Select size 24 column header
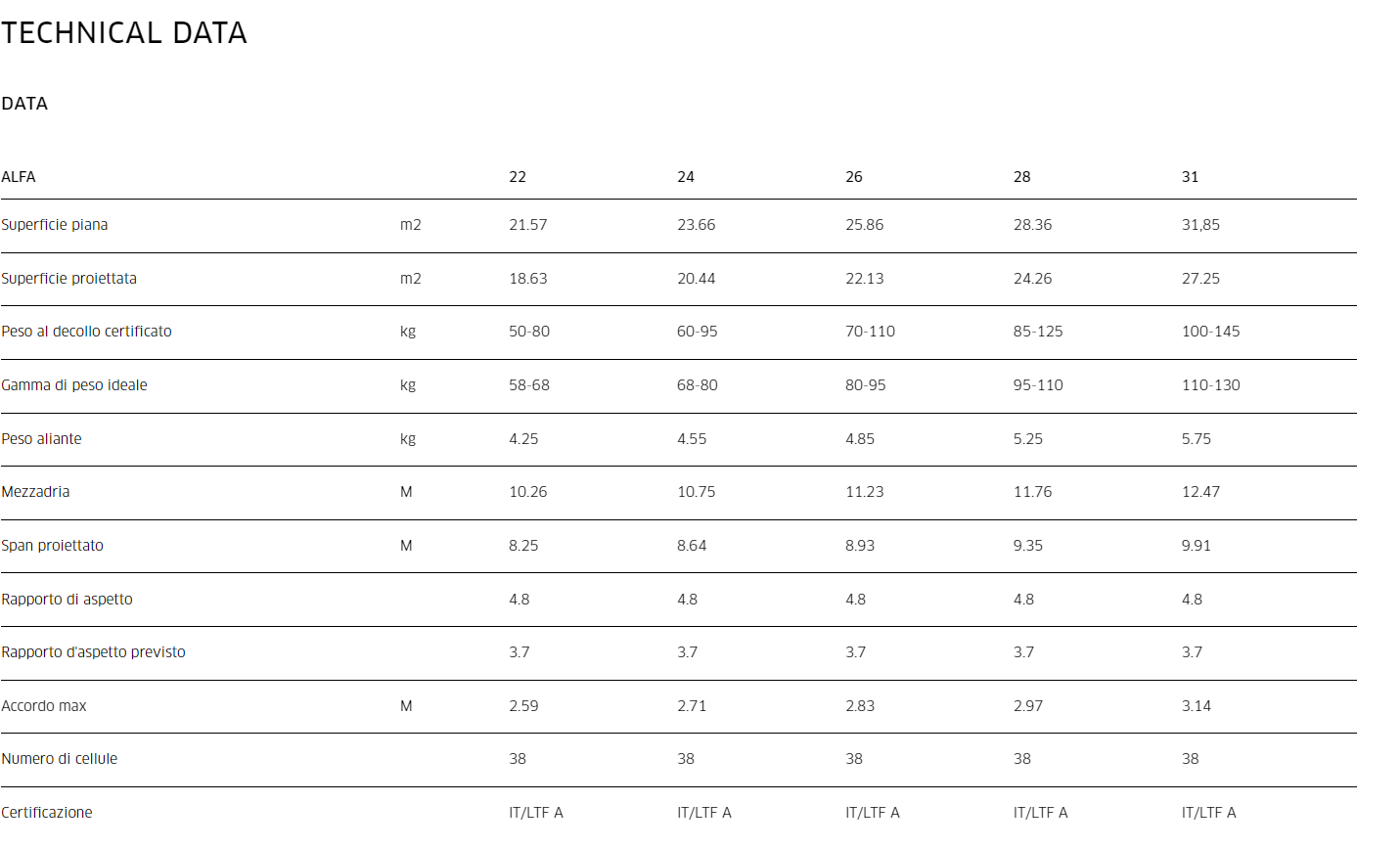Image resolution: width=1400 pixels, height=848 pixels. 686,177
